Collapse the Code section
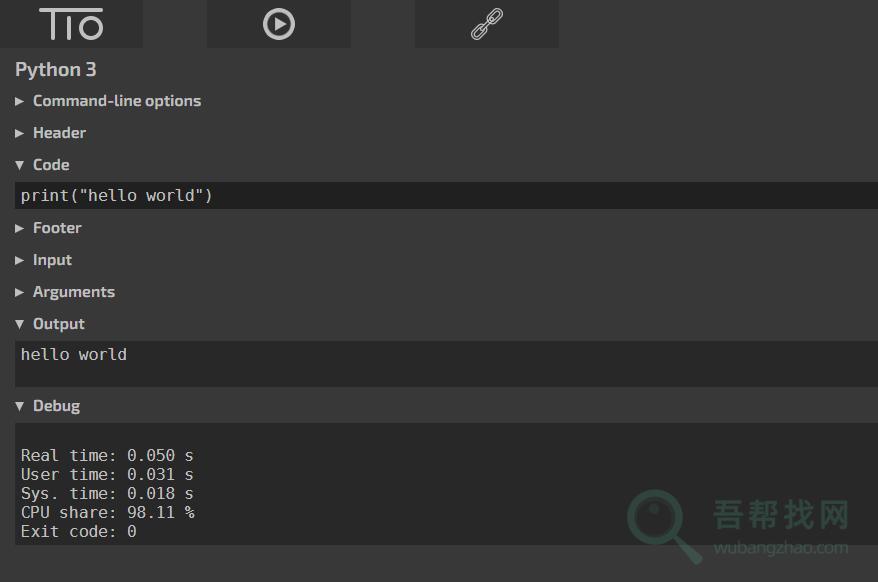This screenshot has height=582, width=878. pos(50,165)
